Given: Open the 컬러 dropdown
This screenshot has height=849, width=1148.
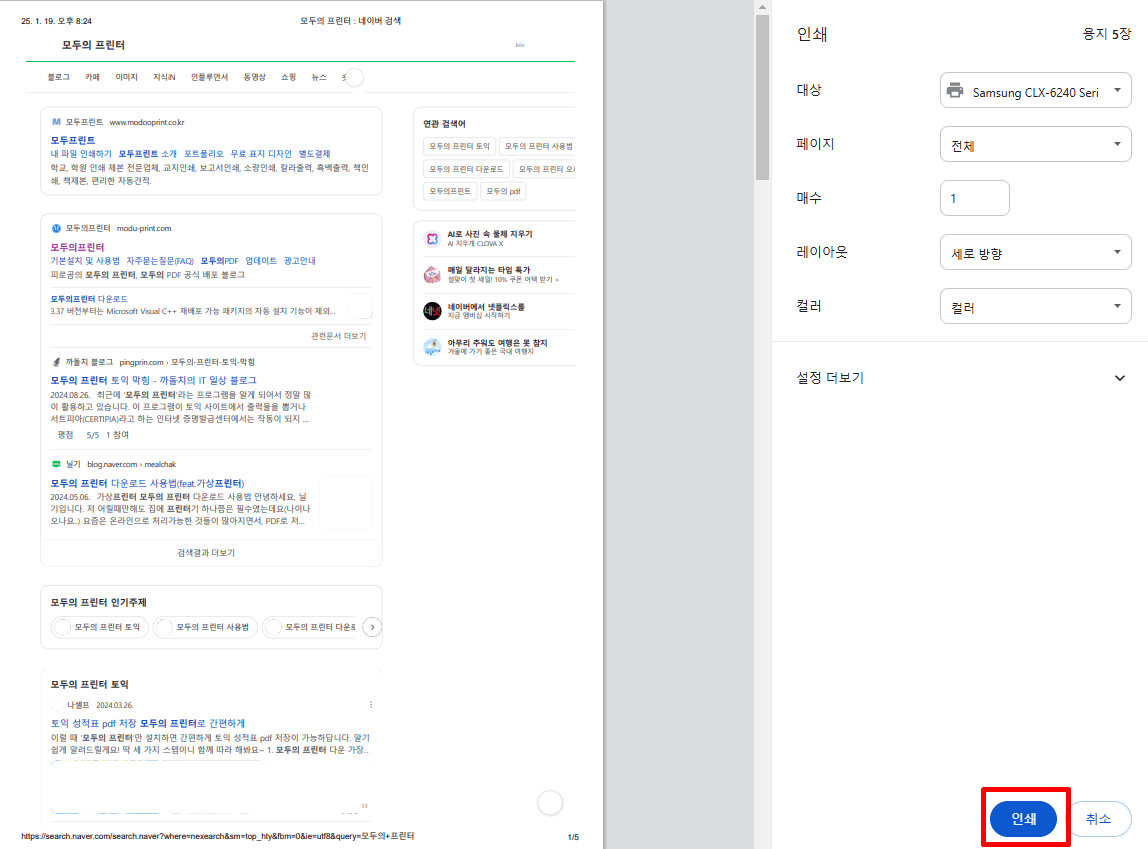Looking at the screenshot, I should pyautogui.click(x=1035, y=307).
